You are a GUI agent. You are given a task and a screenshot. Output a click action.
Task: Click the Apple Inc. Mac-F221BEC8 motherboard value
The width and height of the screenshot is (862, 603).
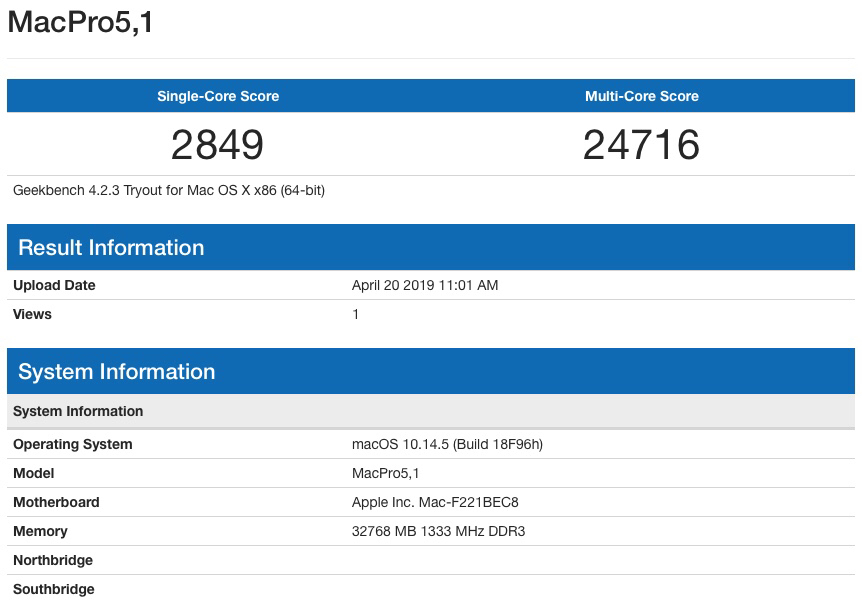tap(435, 502)
